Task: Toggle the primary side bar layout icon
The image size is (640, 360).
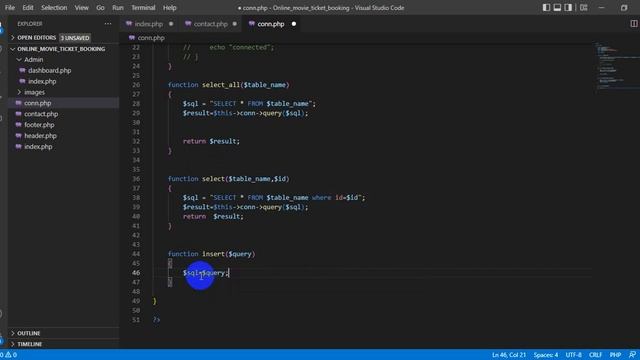Action: pos(546,7)
